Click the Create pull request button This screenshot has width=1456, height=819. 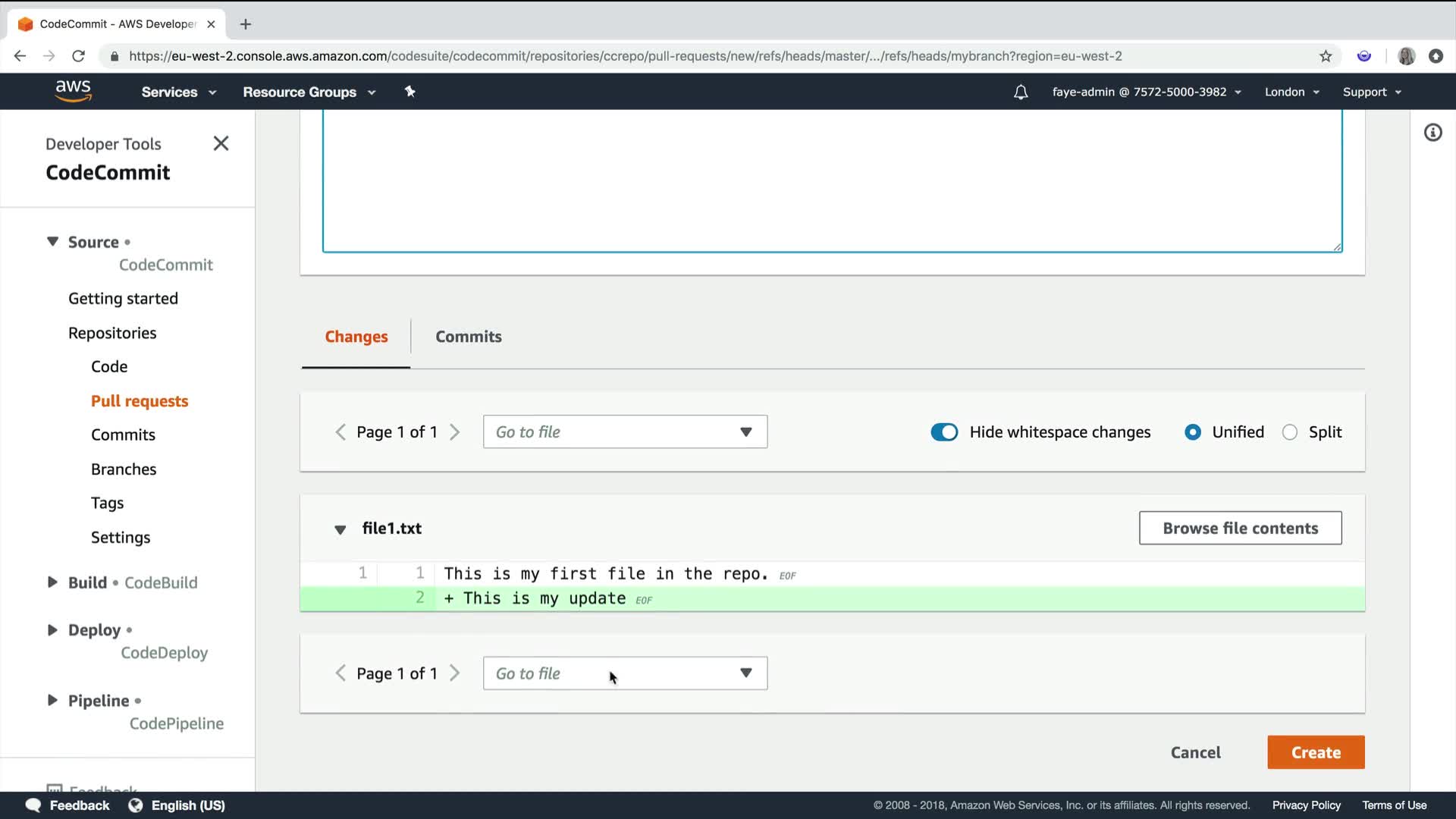click(x=1316, y=752)
